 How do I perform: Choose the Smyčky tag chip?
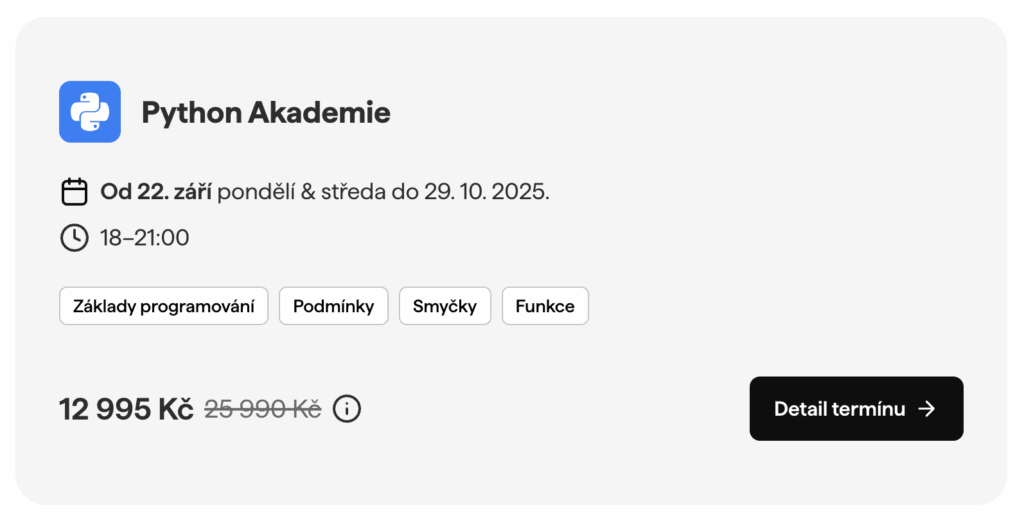click(x=445, y=306)
